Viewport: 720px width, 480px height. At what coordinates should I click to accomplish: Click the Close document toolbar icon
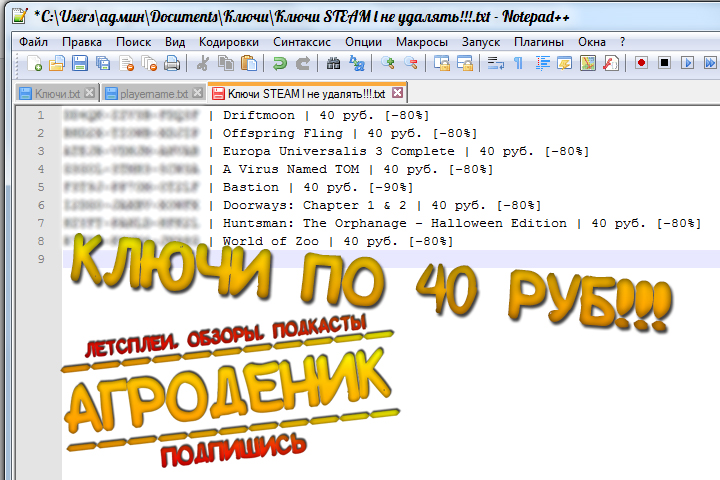tap(126, 63)
